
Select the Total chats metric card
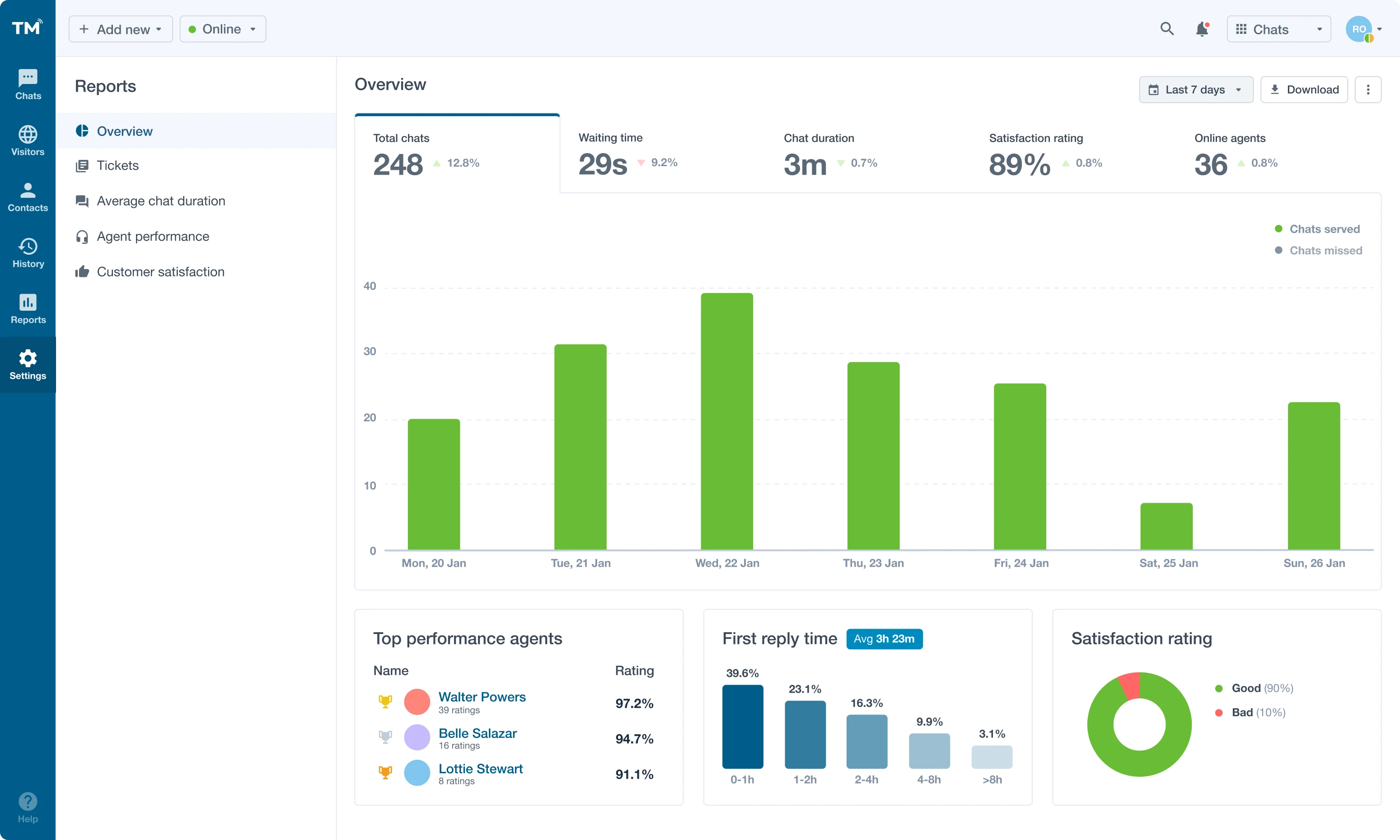pos(457,153)
